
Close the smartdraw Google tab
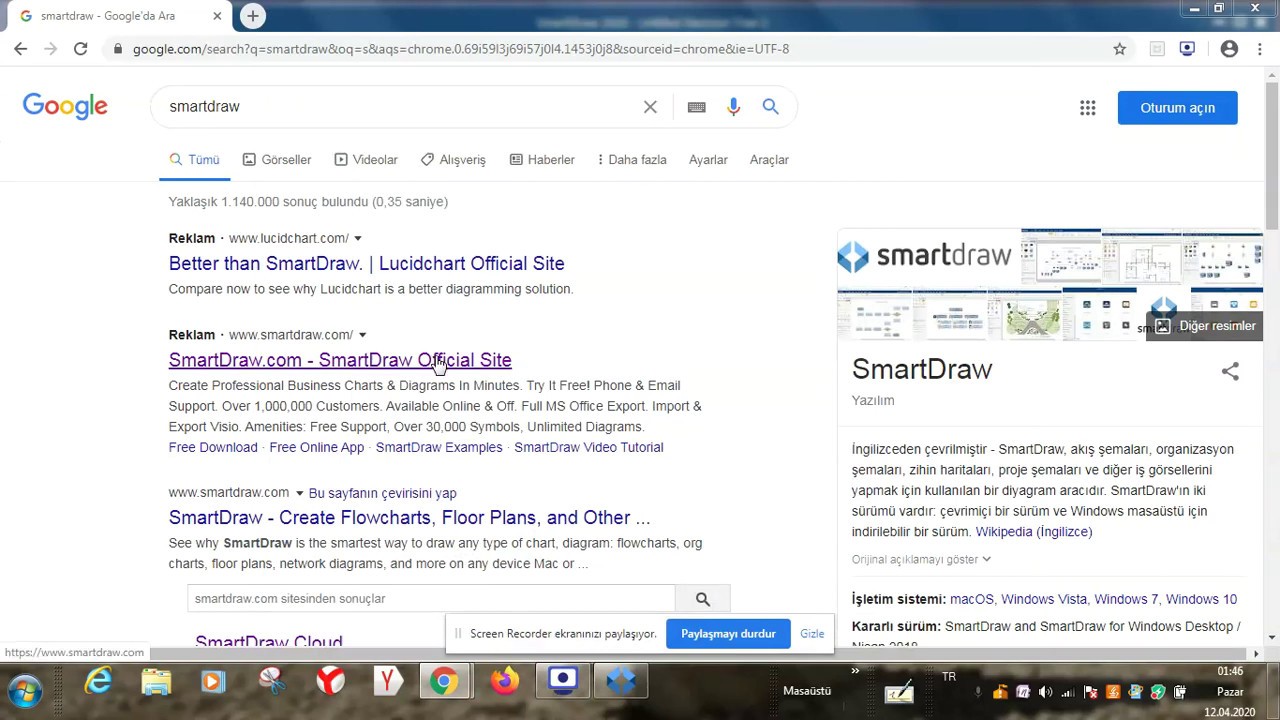[217, 16]
